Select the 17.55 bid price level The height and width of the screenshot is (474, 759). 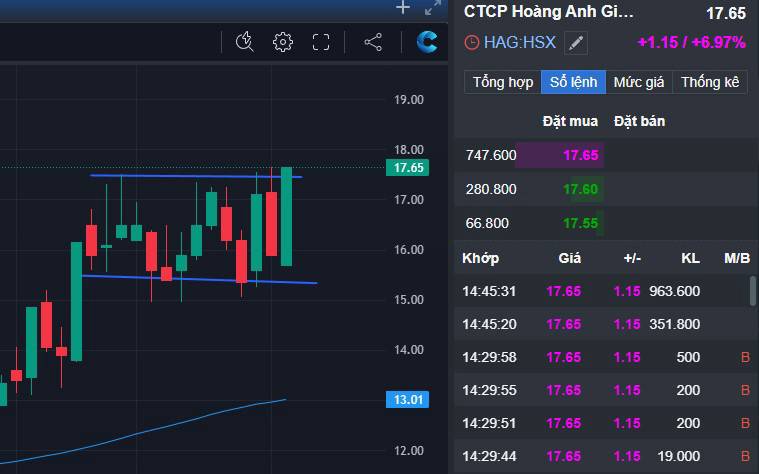(580, 223)
